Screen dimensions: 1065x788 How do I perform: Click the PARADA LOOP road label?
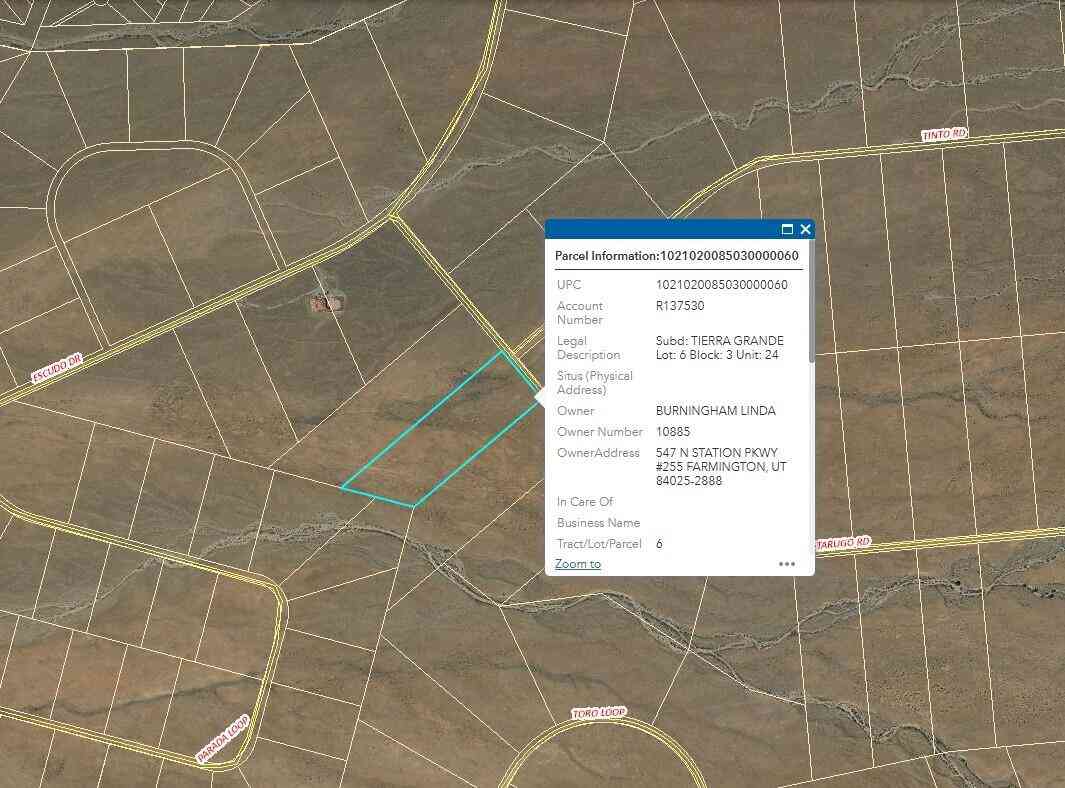pyautogui.click(x=223, y=739)
